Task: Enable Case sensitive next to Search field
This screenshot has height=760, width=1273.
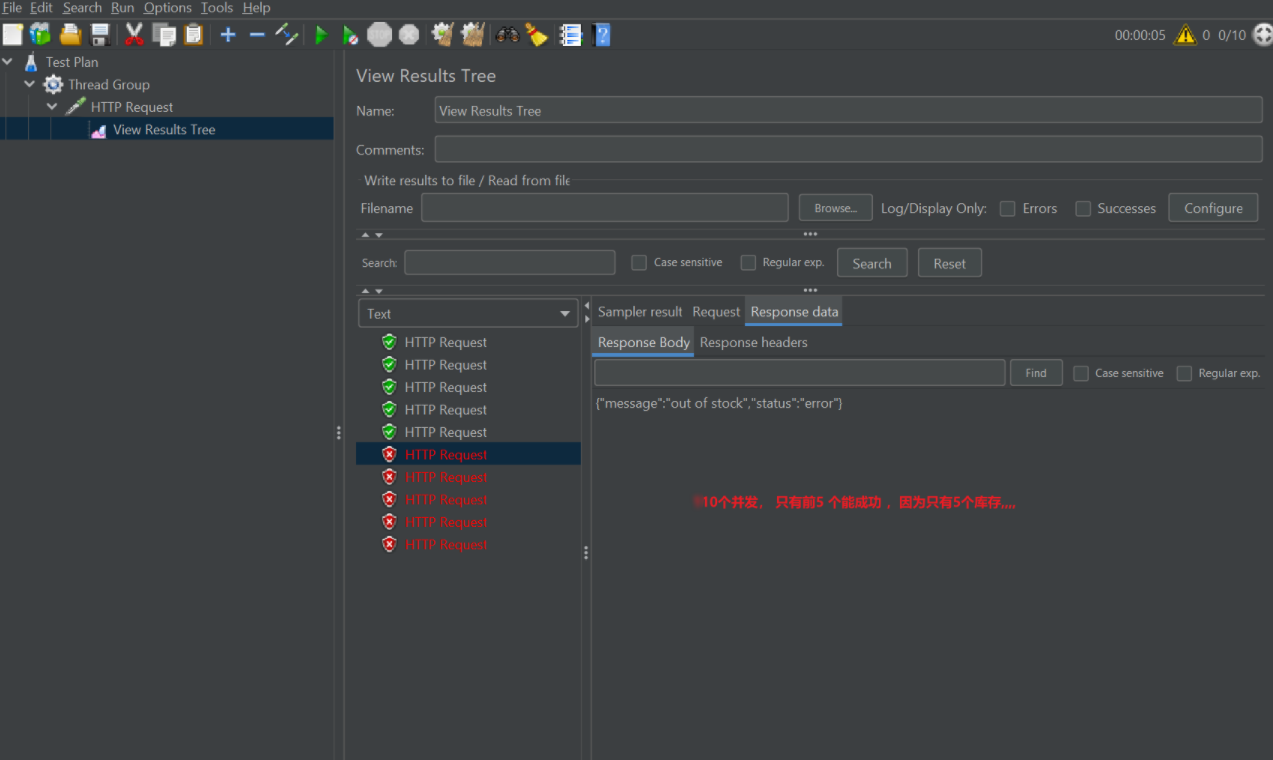Action: coord(639,263)
